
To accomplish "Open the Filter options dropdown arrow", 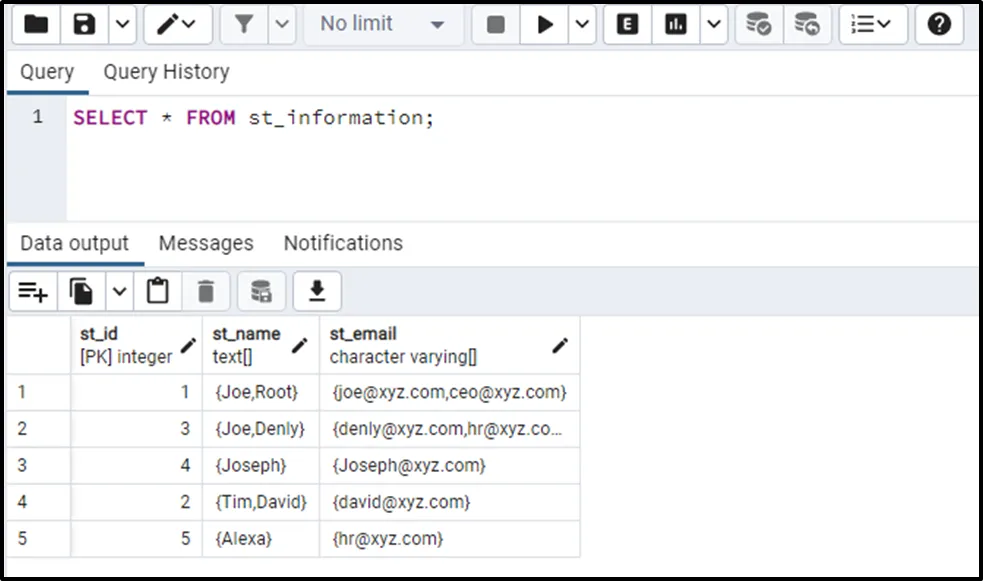I will pos(282,25).
